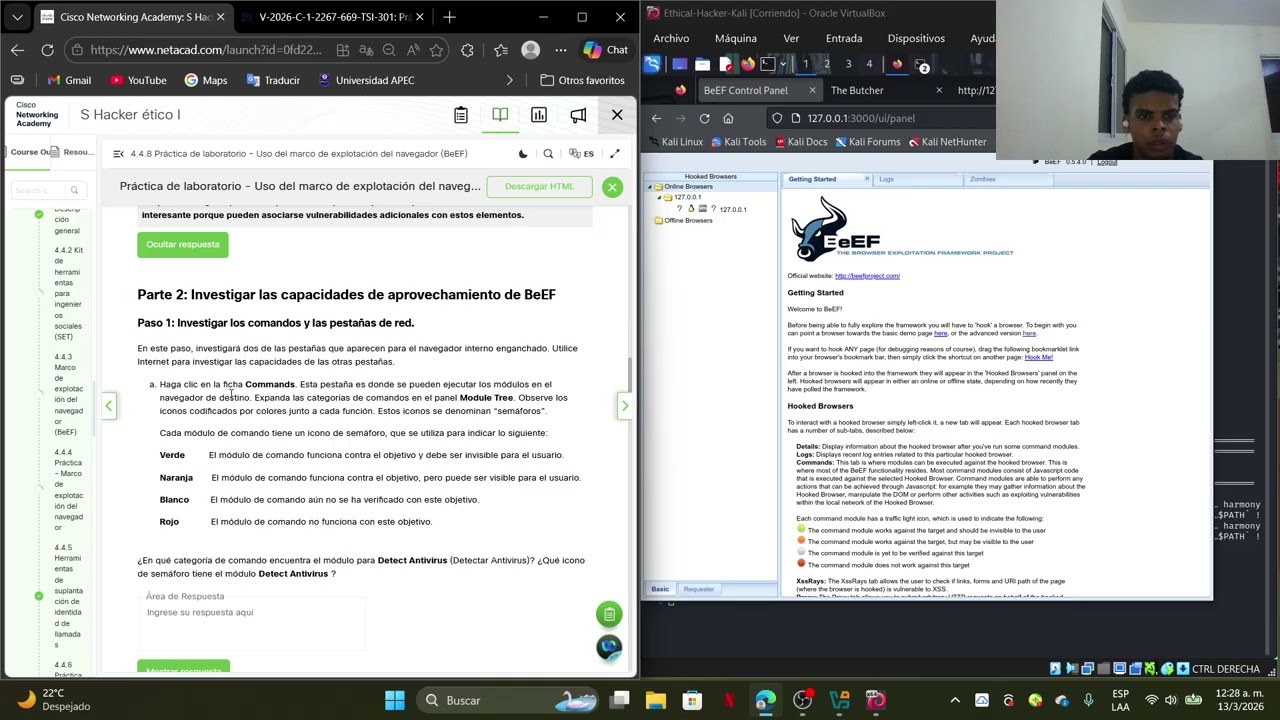Add page to favorites star icon in Edge
Image resolution: width=1280 pixels, height=720 pixels.
[436, 50]
